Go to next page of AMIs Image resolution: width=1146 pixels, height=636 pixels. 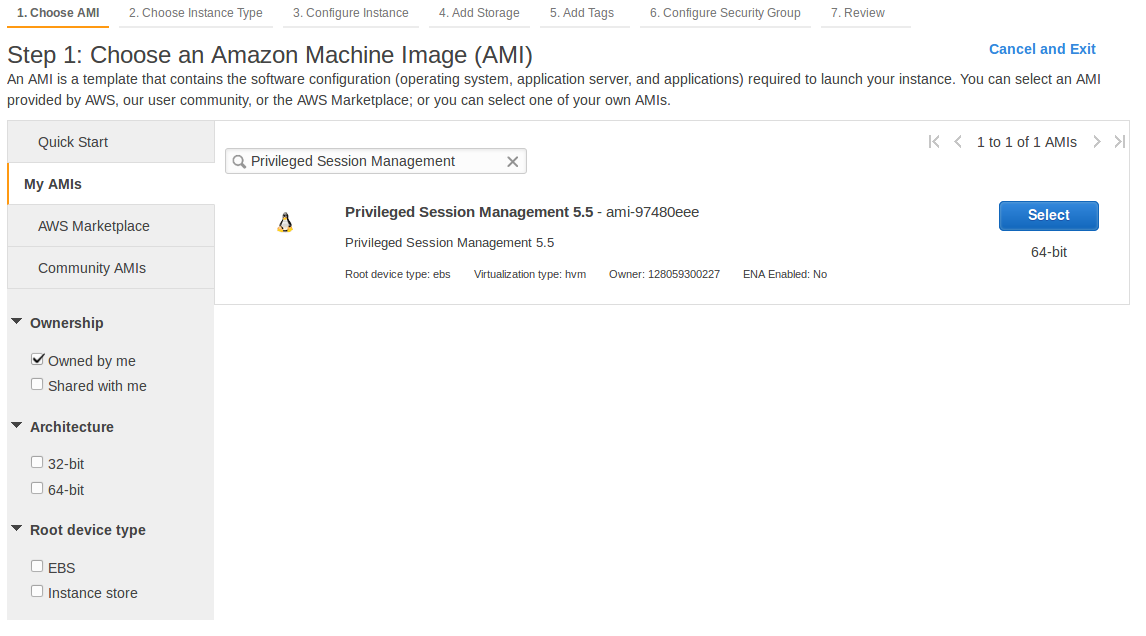1097,142
